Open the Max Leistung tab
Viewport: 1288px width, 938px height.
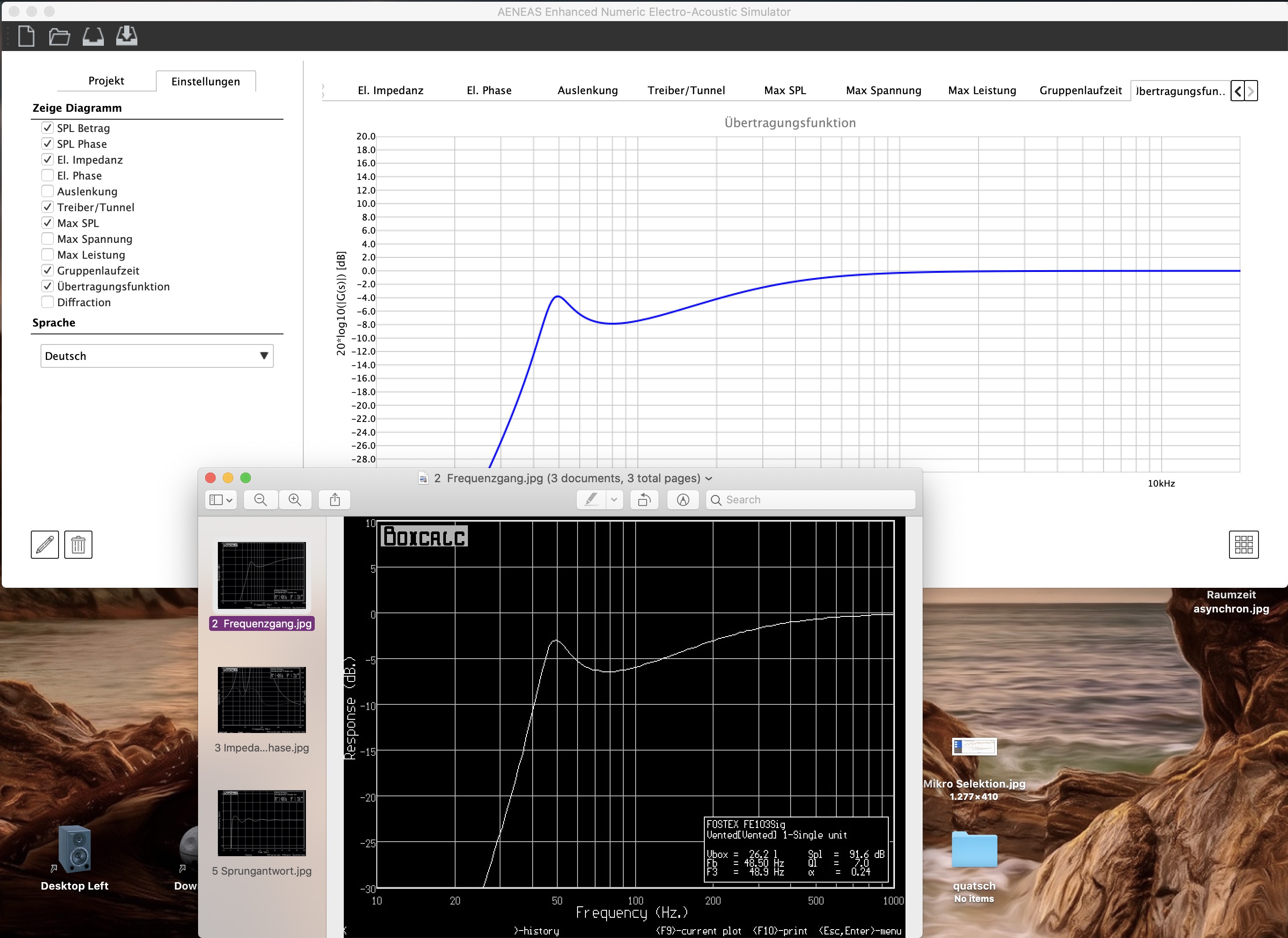pos(982,90)
